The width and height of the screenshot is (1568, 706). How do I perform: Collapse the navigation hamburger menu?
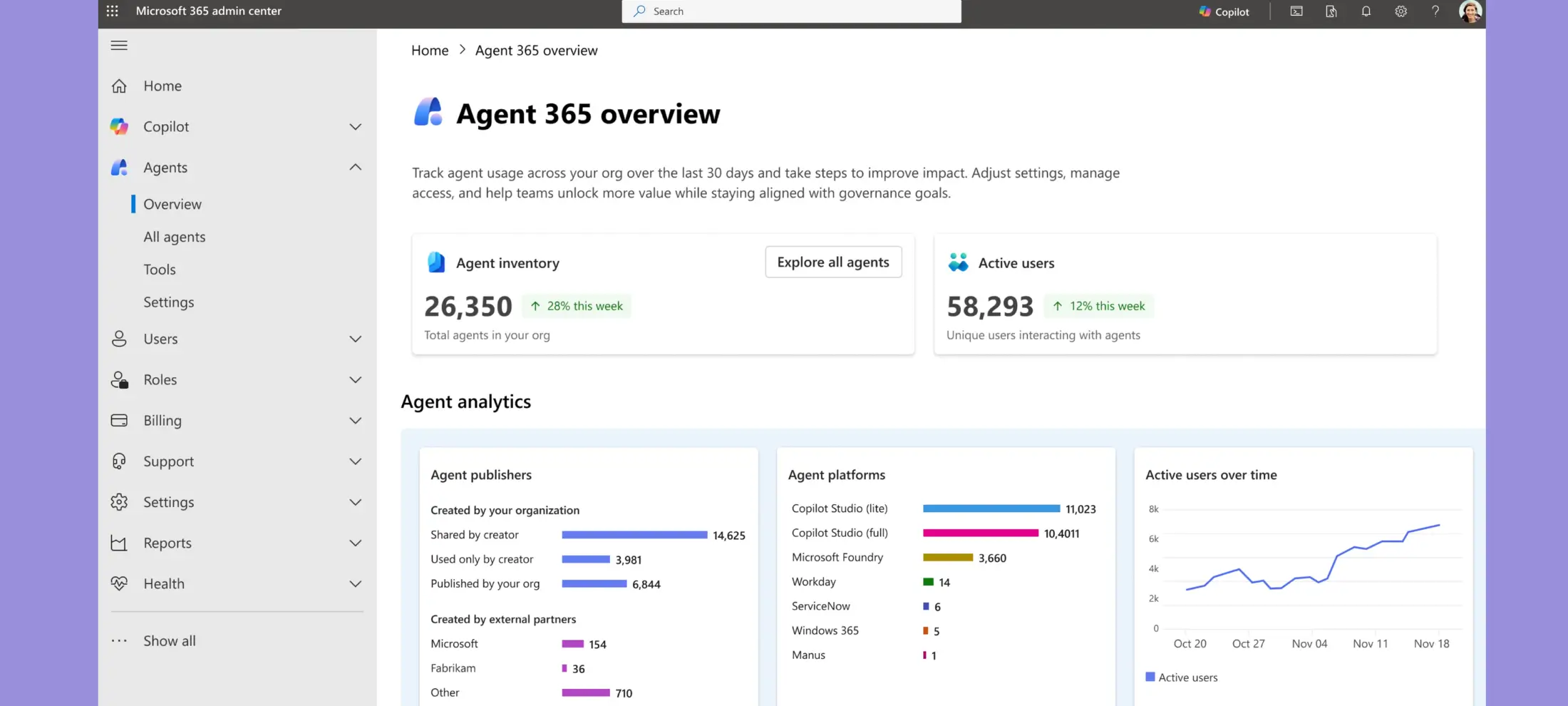click(x=119, y=46)
